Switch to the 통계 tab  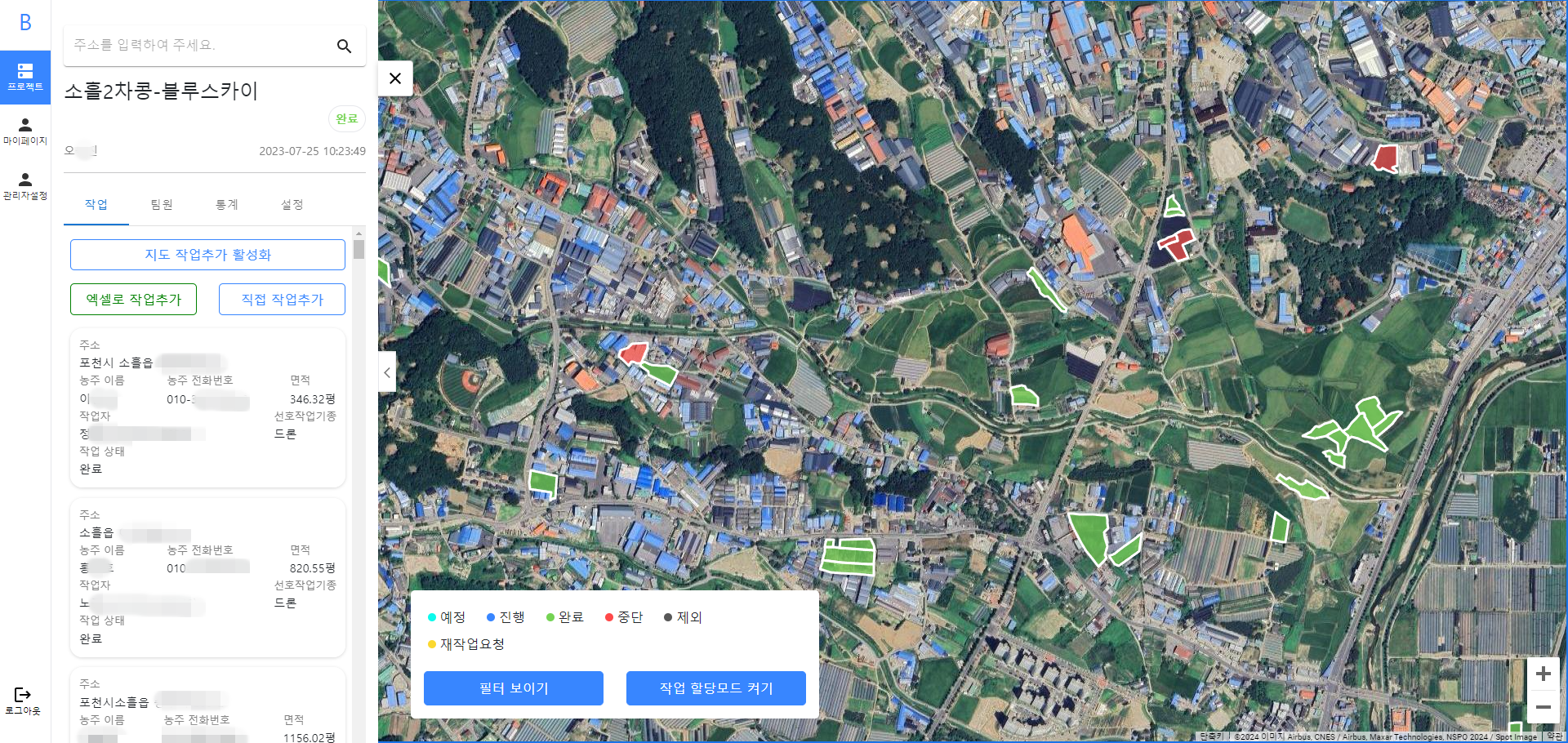227,205
